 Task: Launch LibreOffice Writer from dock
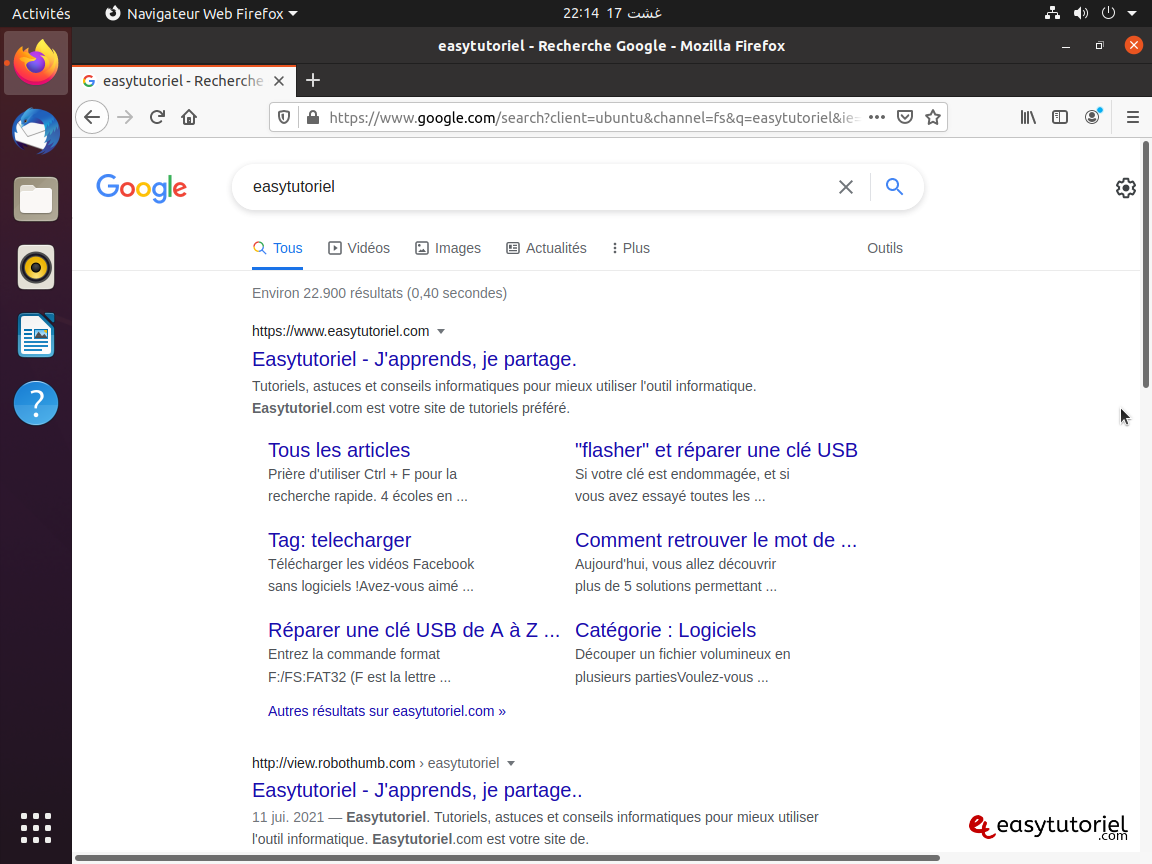pos(36,335)
